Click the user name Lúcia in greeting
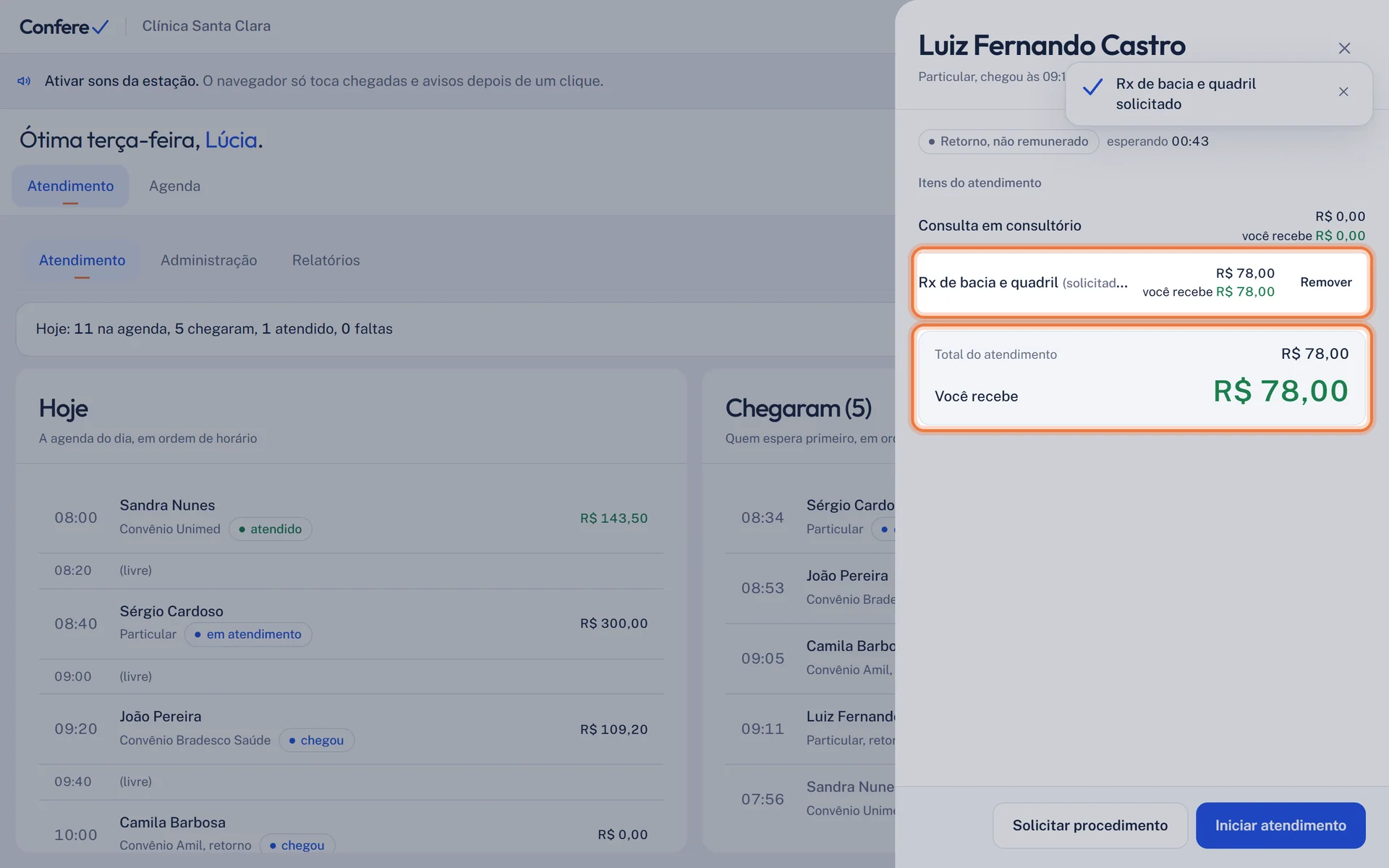Image resolution: width=1389 pixels, height=868 pixels. click(231, 140)
